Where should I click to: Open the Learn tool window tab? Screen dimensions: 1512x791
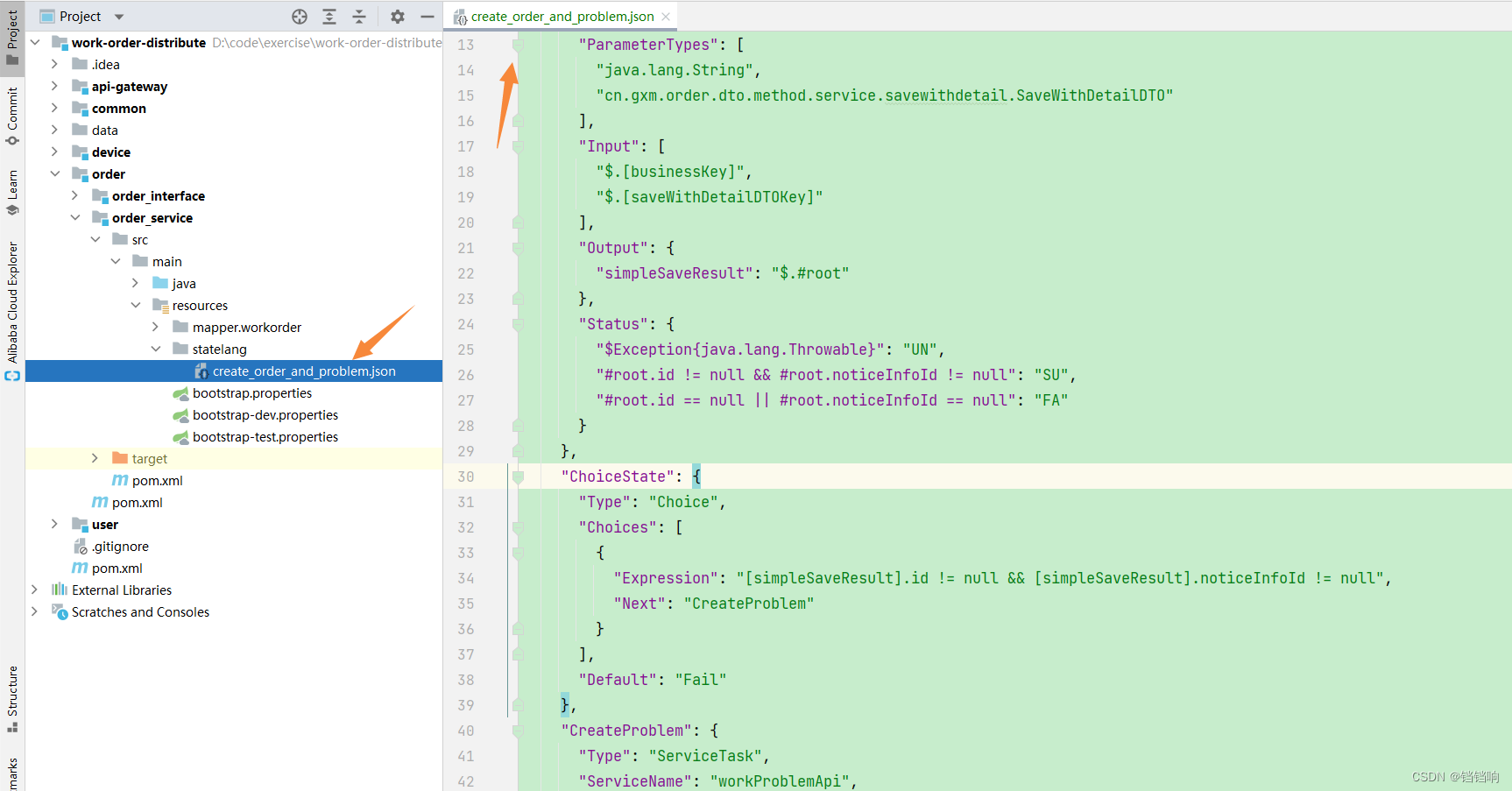(x=12, y=193)
